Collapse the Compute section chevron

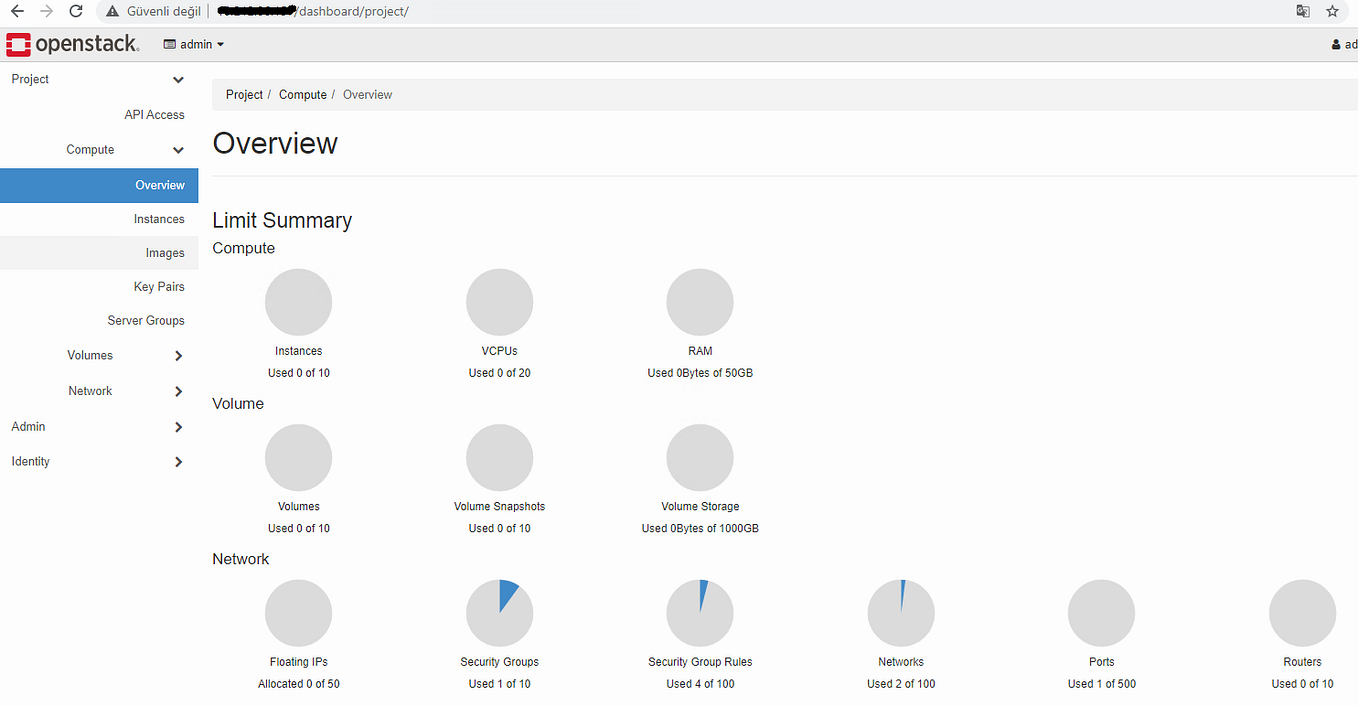point(178,150)
